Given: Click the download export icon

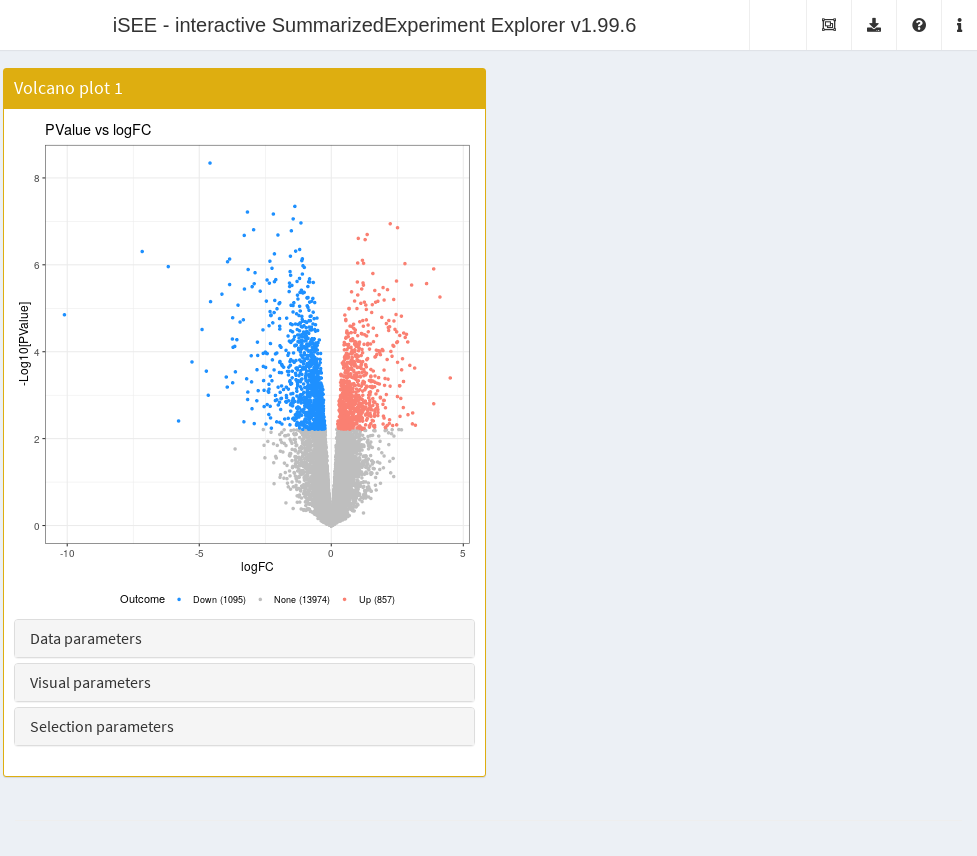Looking at the screenshot, I should tap(874, 25).
